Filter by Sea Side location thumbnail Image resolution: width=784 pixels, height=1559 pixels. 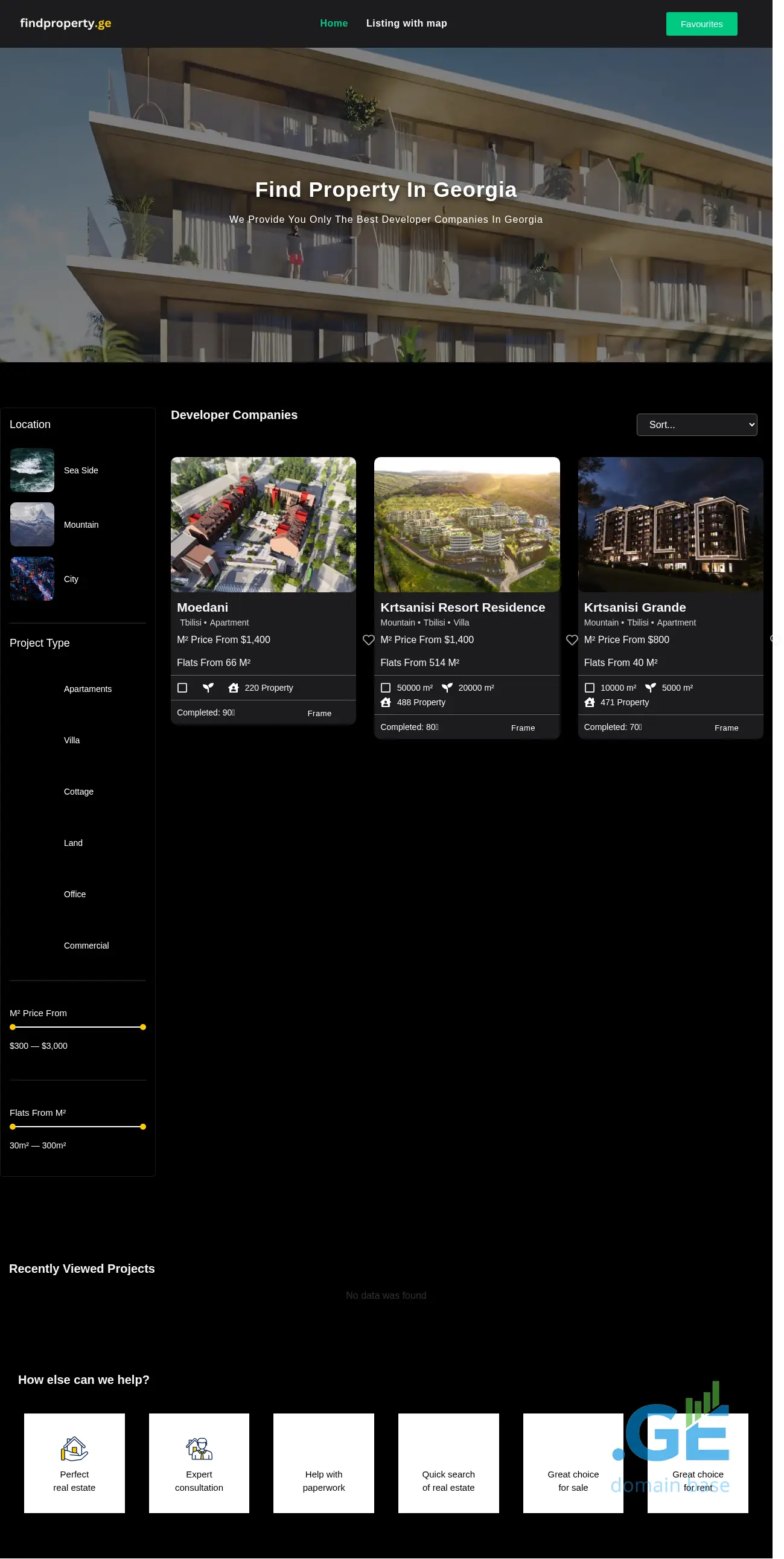(x=32, y=470)
